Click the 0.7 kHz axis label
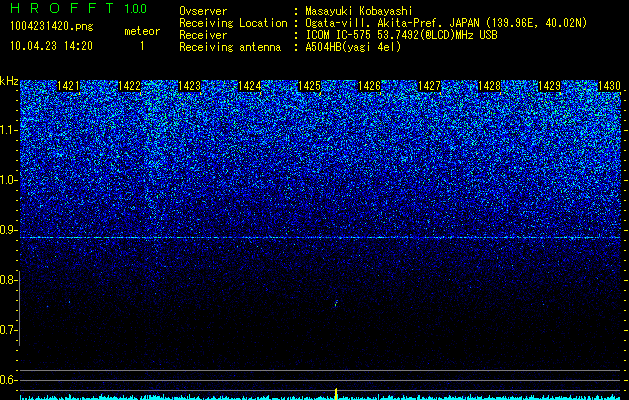The height and width of the screenshot is (400, 629). 9,330
